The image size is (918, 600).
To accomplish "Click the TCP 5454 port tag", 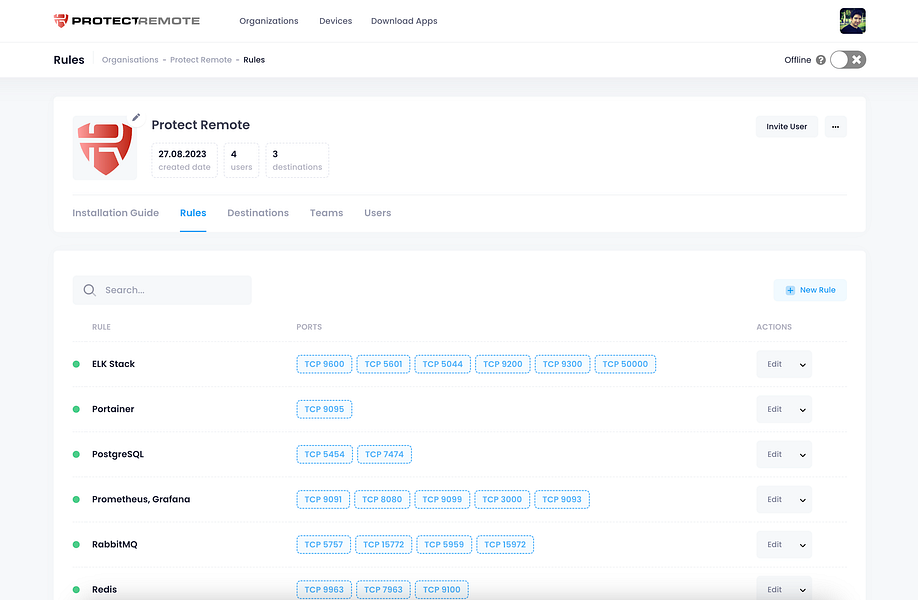I will coord(324,454).
